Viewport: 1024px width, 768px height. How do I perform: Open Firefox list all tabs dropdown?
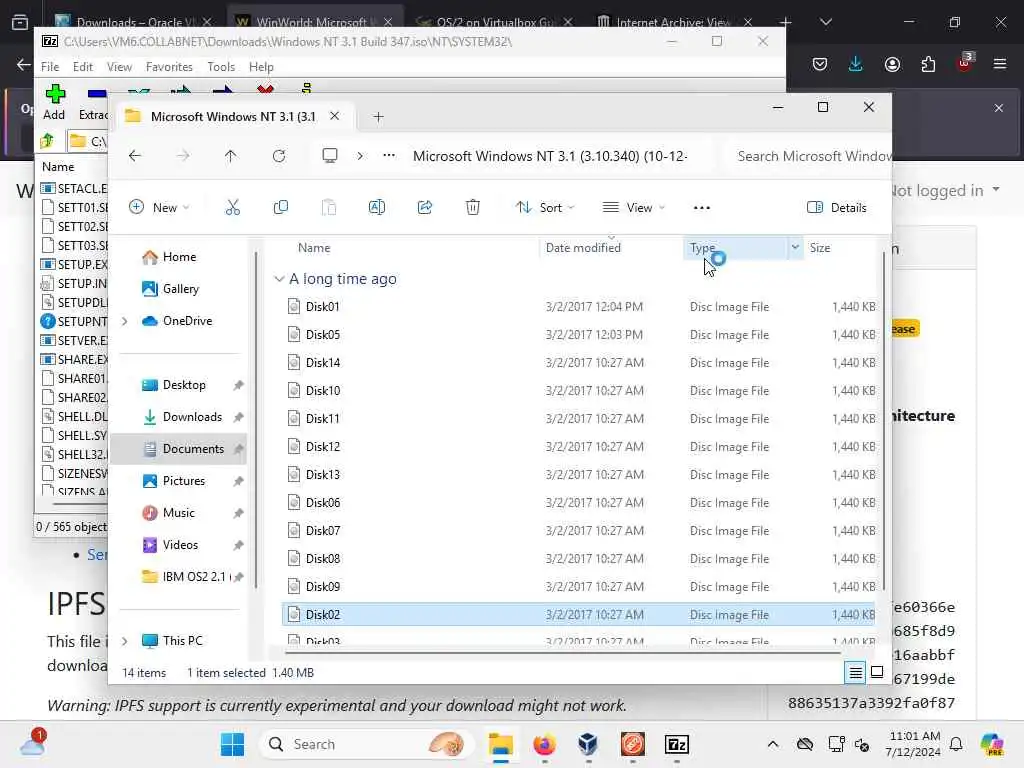(x=826, y=22)
